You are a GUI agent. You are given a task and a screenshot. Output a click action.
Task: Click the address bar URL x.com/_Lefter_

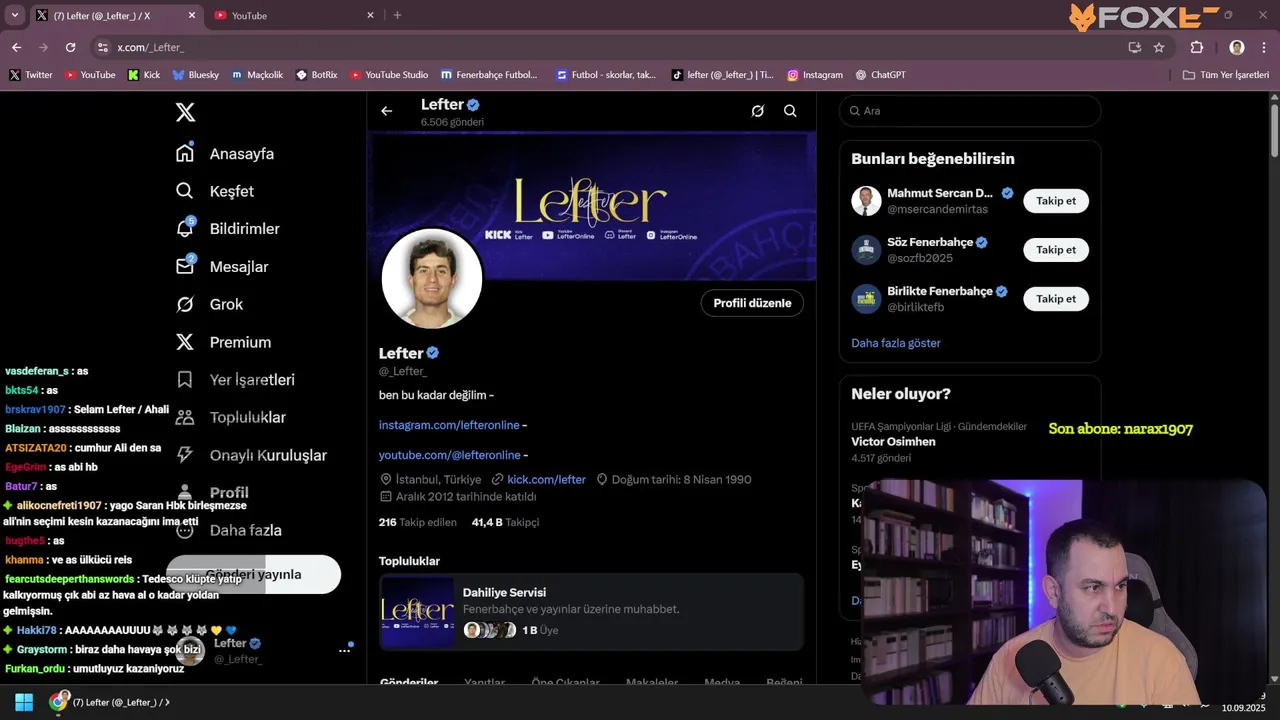coord(150,47)
